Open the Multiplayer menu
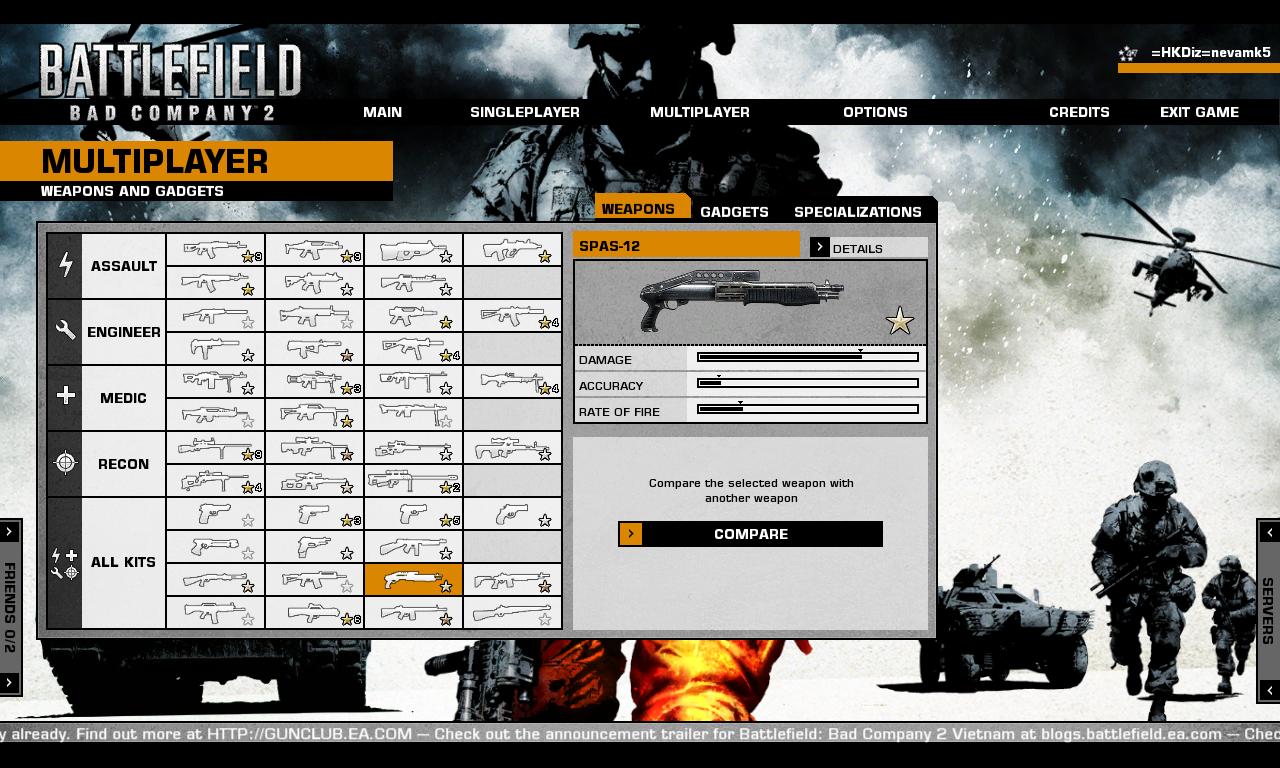 [x=700, y=112]
